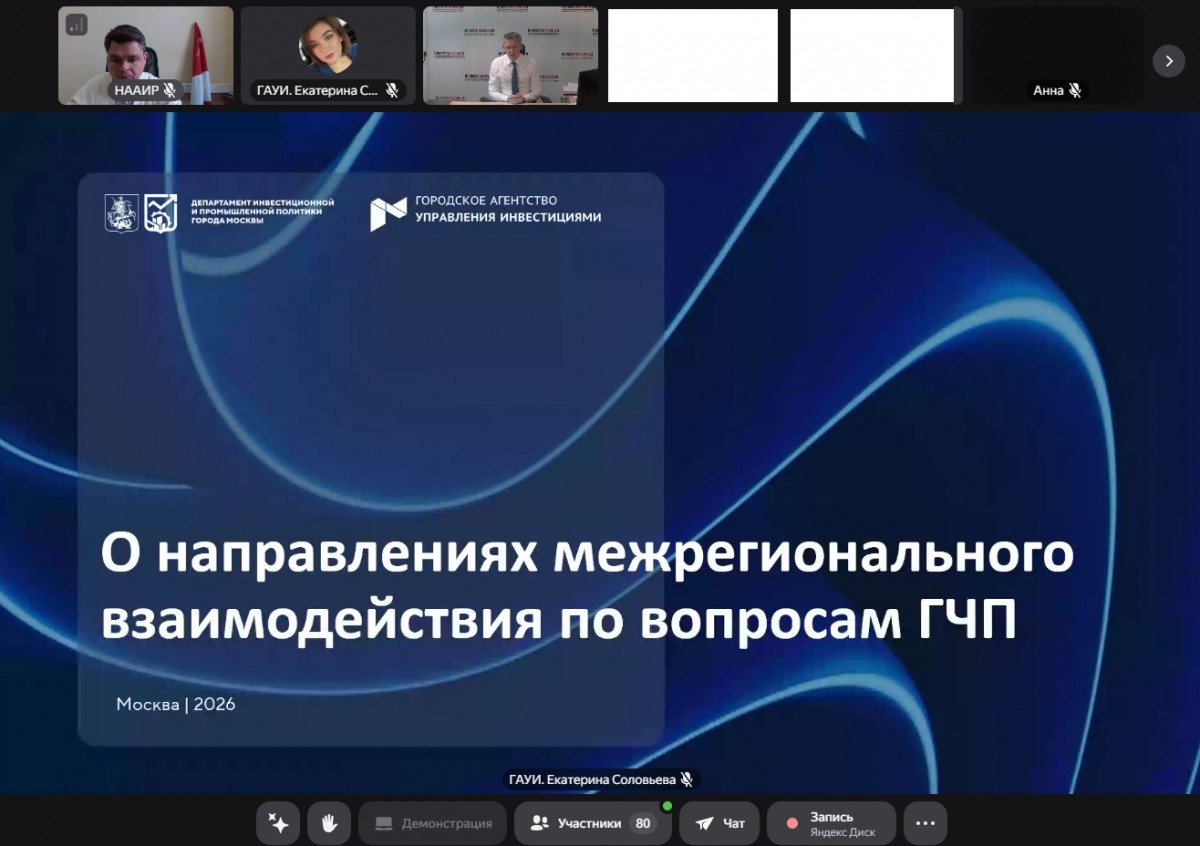The height and width of the screenshot is (846, 1200).
Task: Click muted mic icon on НААИР tile
Action: [170, 90]
